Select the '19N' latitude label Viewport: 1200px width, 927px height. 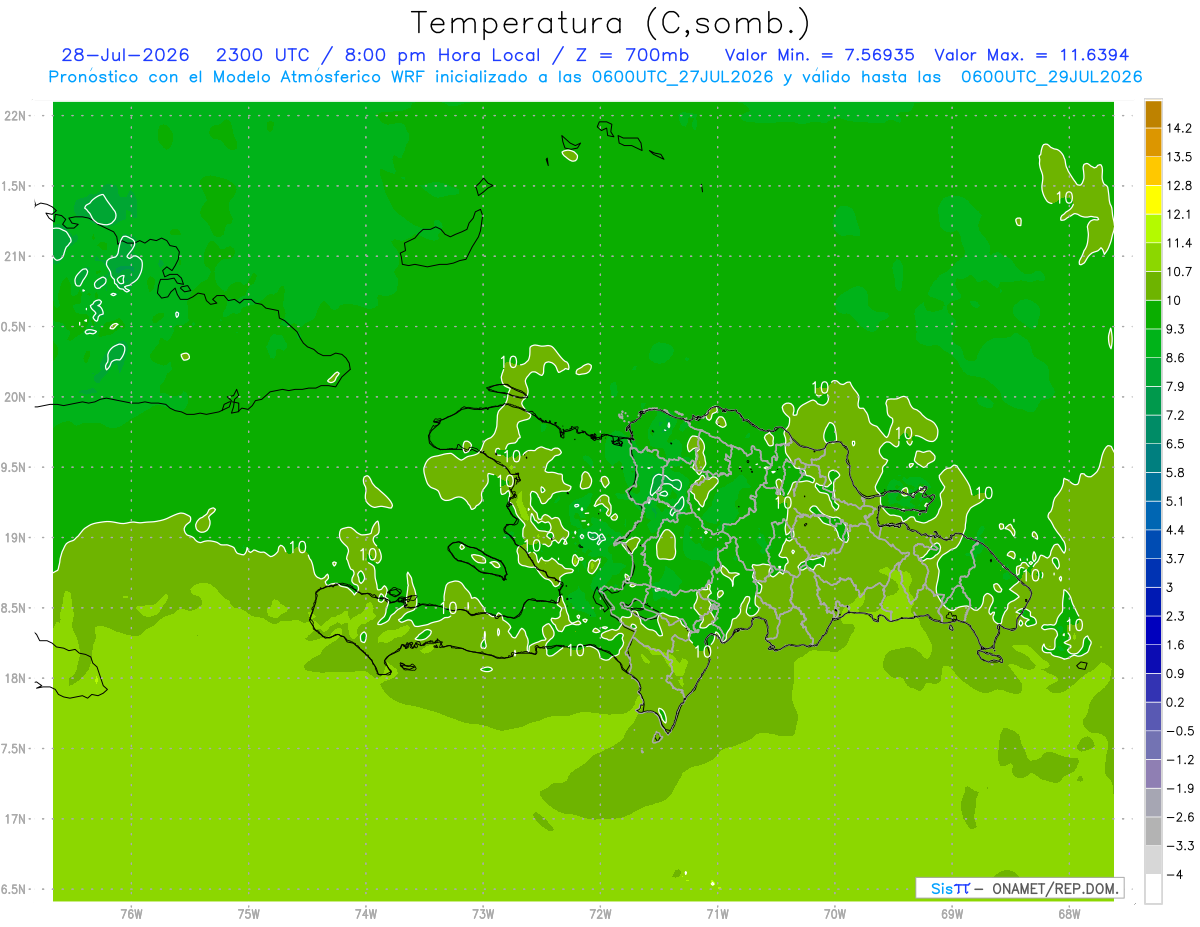[14, 538]
